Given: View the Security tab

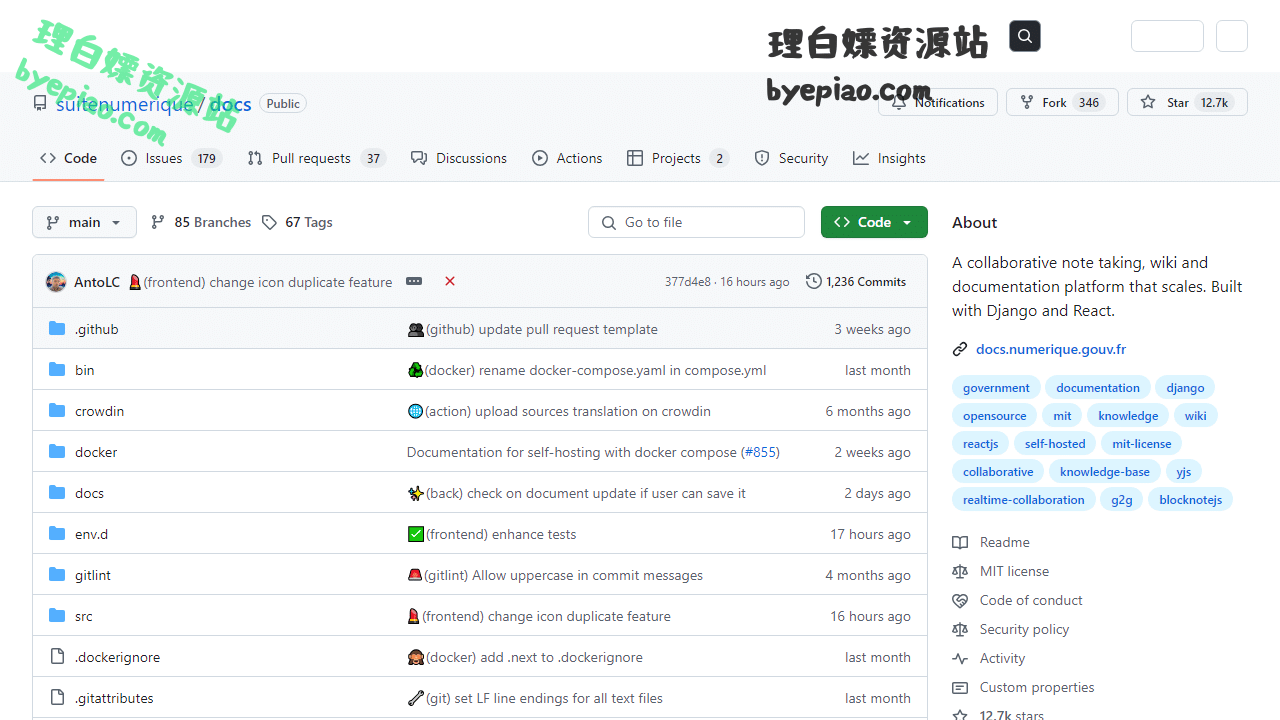Looking at the screenshot, I should tap(791, 158).
